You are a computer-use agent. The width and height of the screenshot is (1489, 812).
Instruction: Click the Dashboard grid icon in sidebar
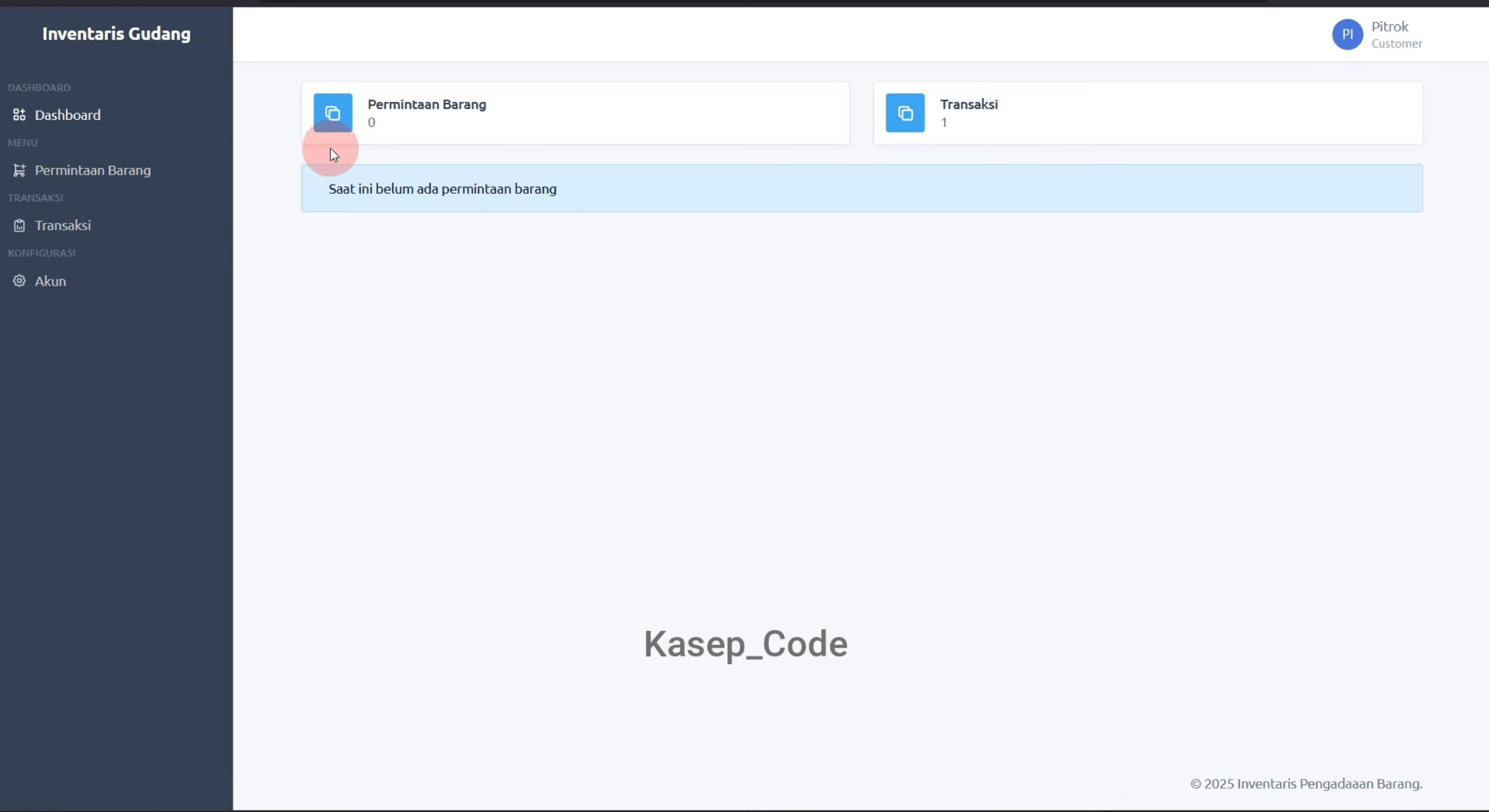[19, 115]
